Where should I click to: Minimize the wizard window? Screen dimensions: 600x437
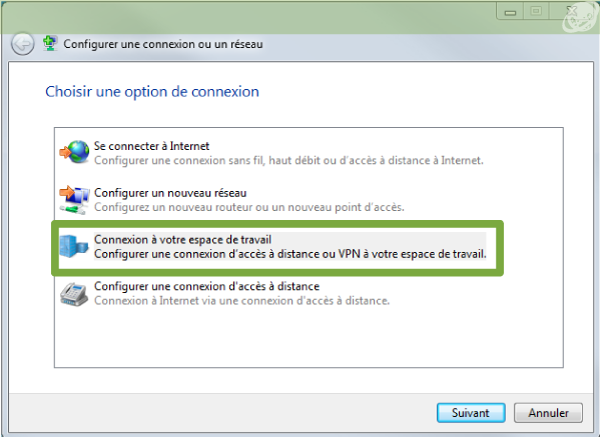(x=510, y=11)
